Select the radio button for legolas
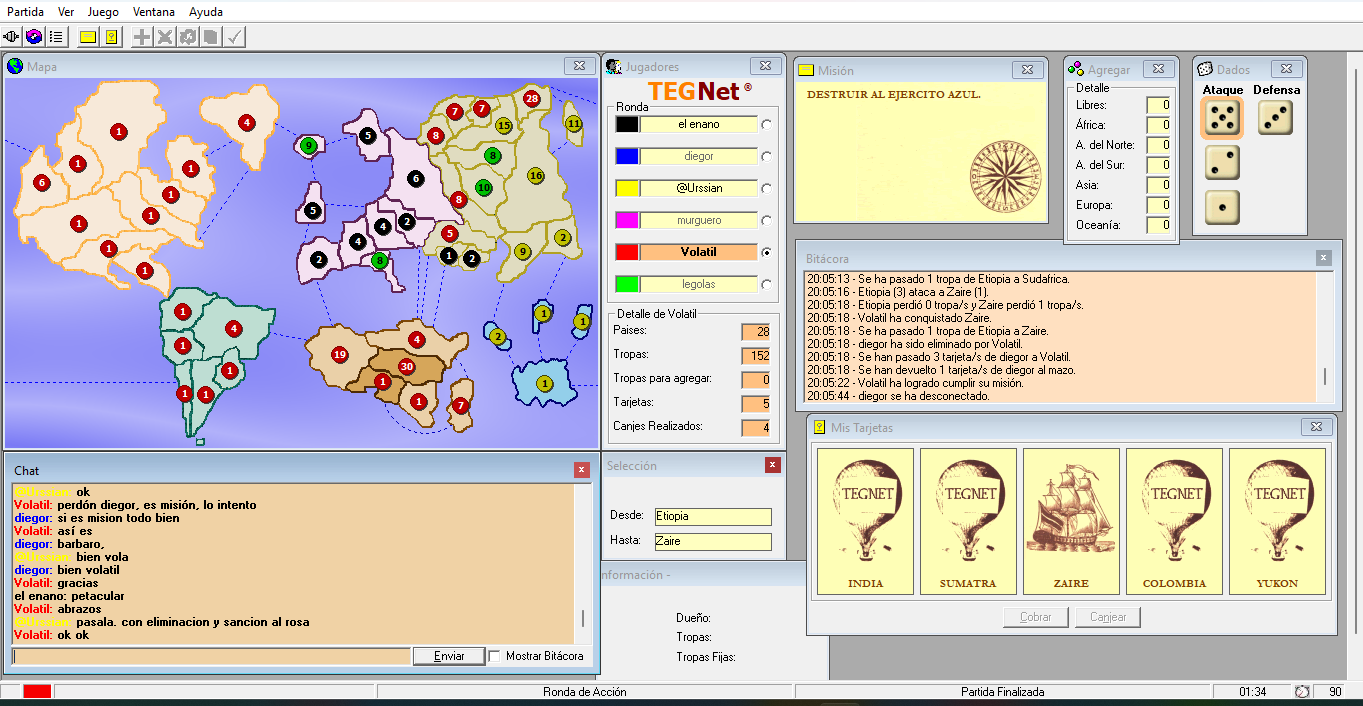Image resolution: width=1363 pixels, height=706 pixels. [767, 284]
